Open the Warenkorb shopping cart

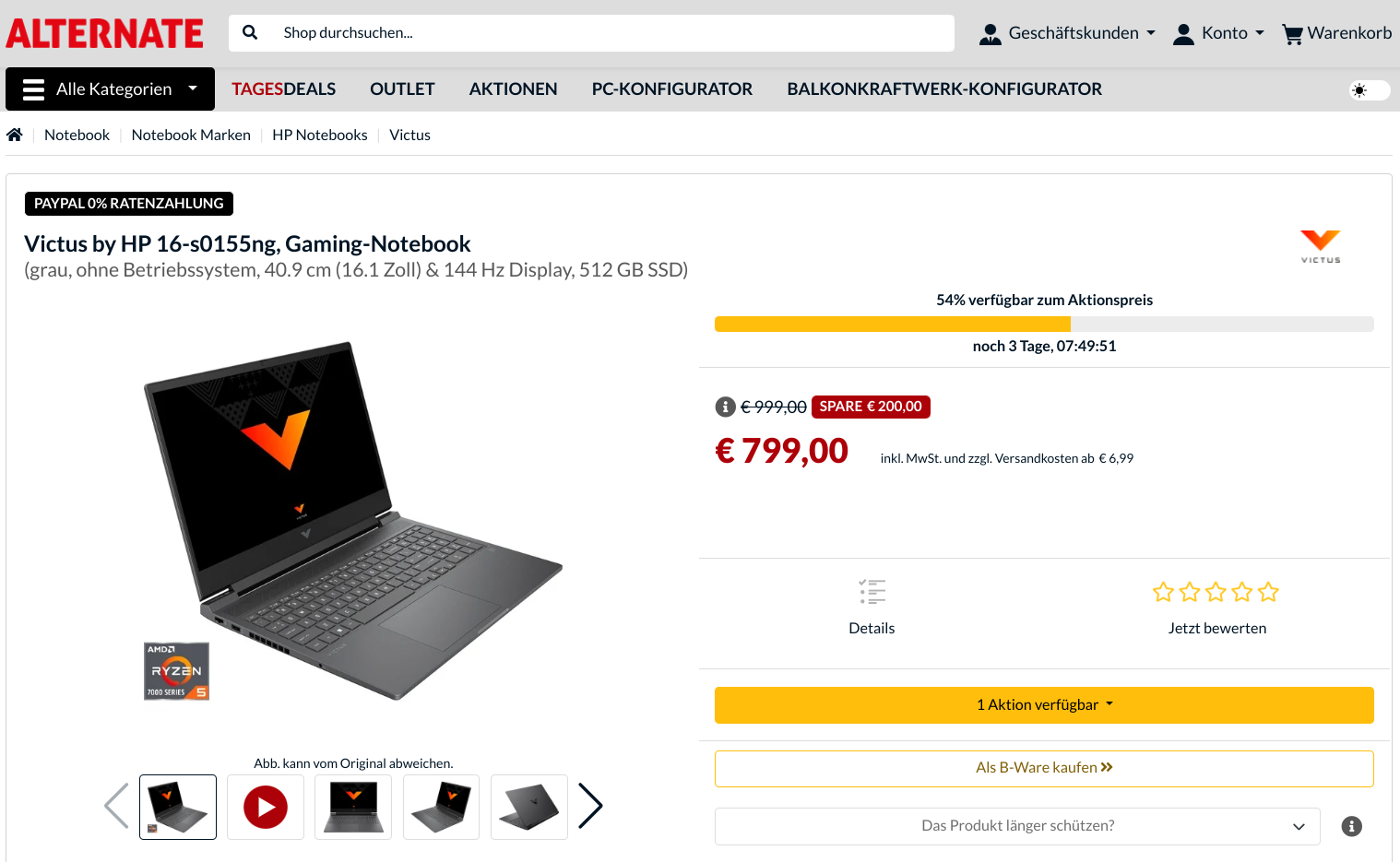[1336, 33]
